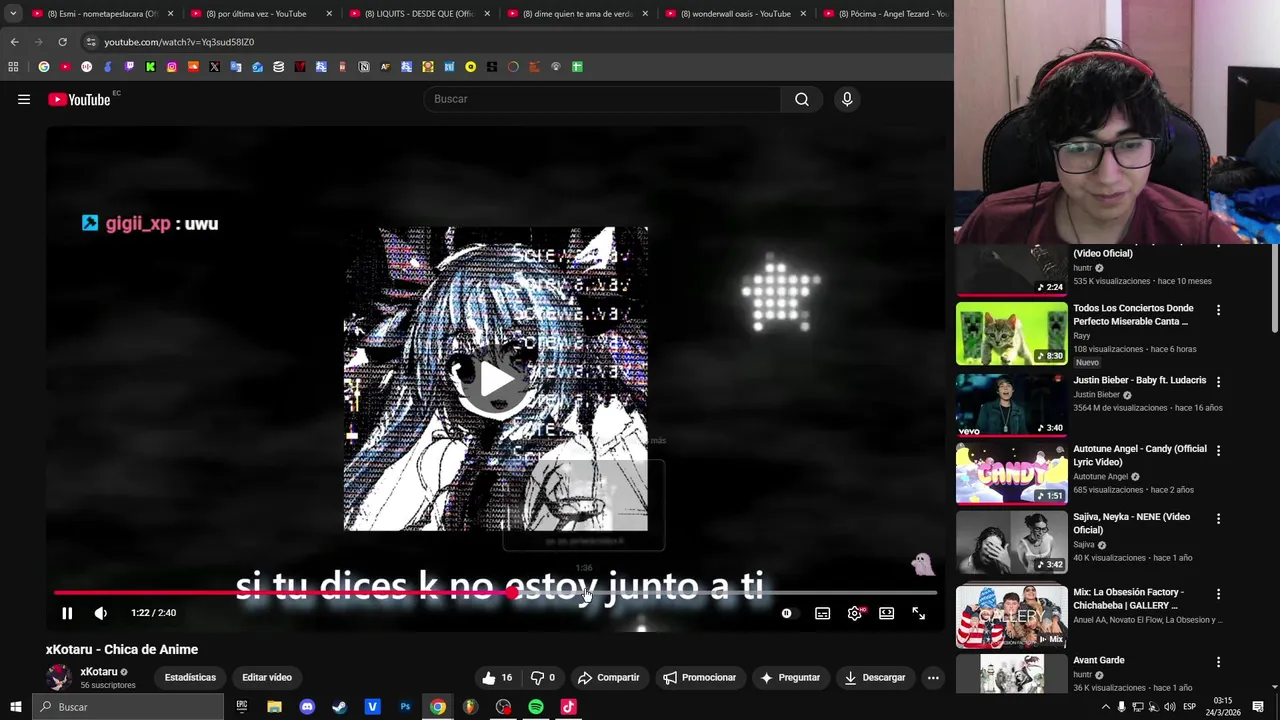Open Steam from the taskbar
The height and width of the screenshot is (720, 1280).
(x=339, y=707)
